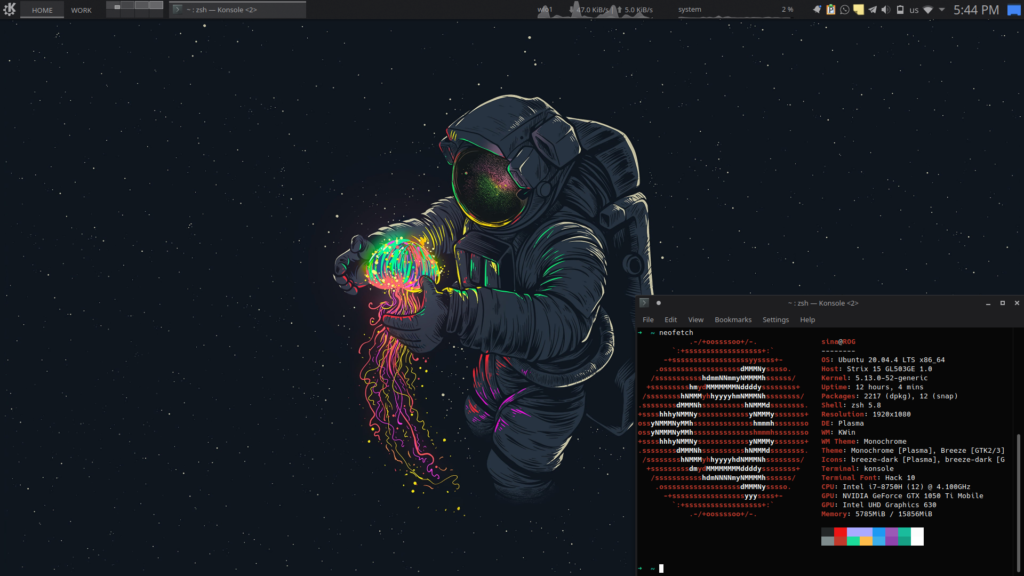
Task: Switch keyboard layout indicator 'us'
Action: [x=913, y=10]
